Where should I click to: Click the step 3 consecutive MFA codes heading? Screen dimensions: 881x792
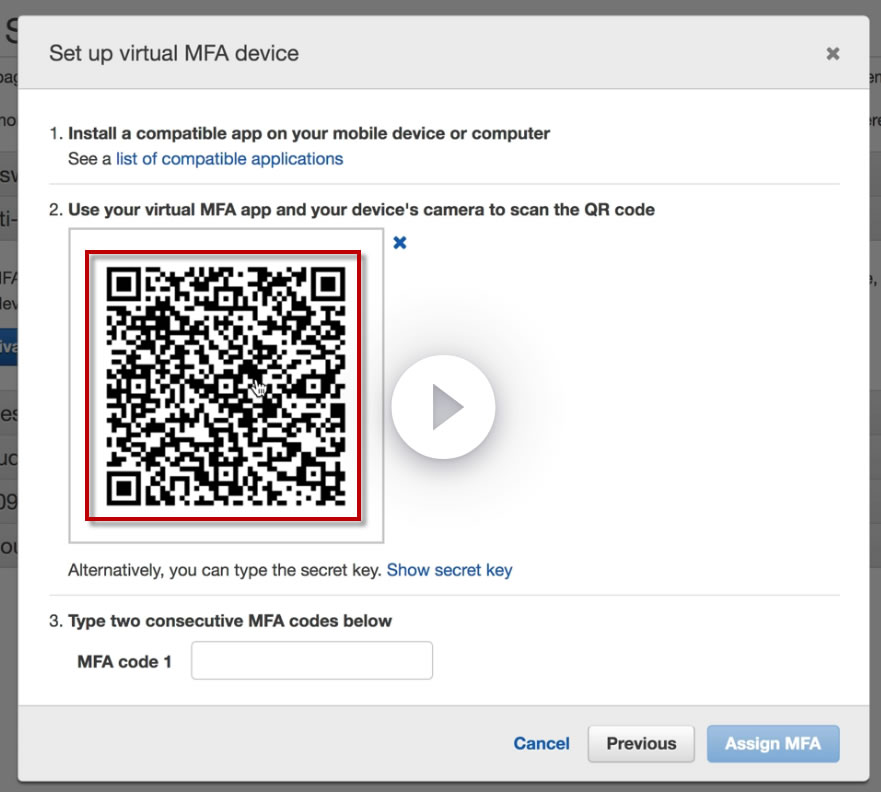(x=229, y=621)
